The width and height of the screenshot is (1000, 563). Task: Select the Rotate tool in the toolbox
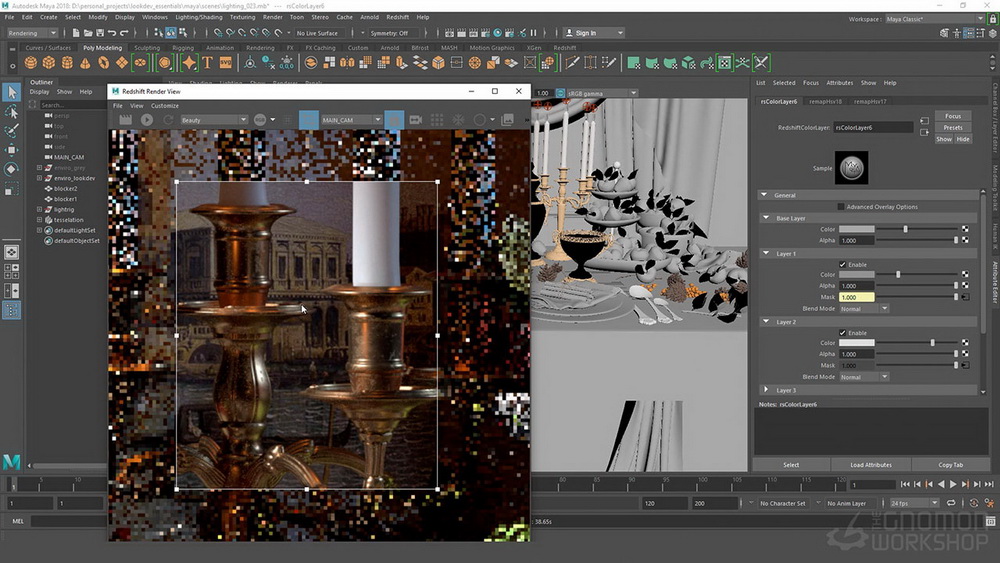click(x=11, y=170)
